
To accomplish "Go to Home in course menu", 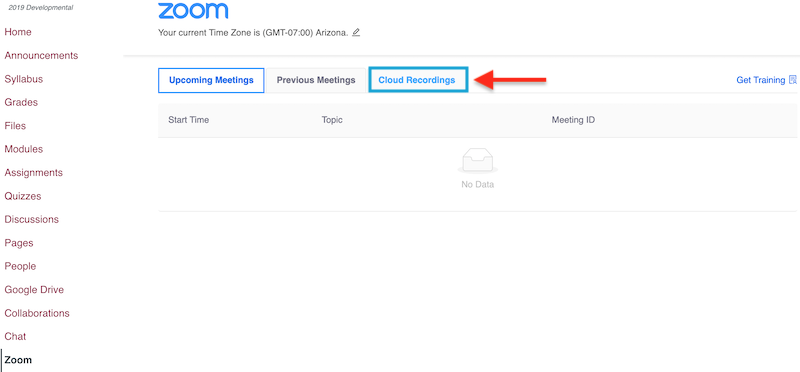I will (18, 32).
